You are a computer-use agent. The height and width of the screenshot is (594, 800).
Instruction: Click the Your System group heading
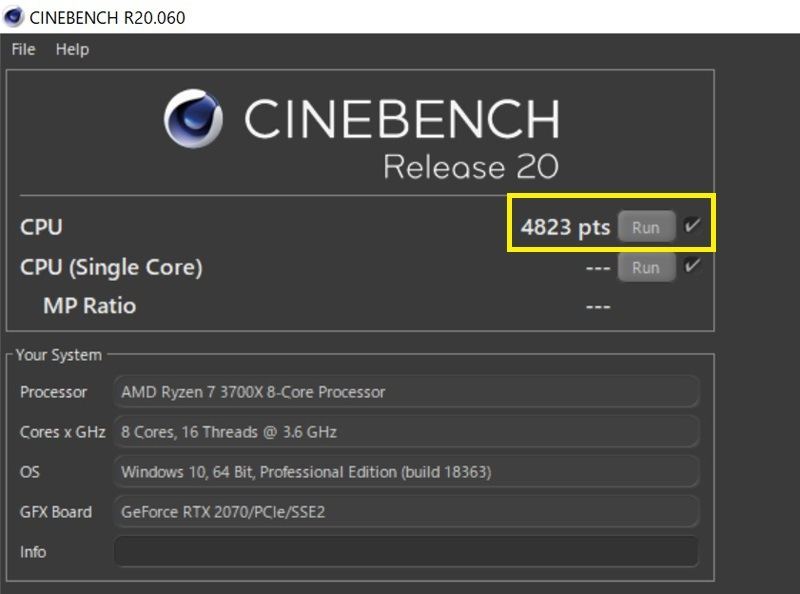[x=59, y=355]
